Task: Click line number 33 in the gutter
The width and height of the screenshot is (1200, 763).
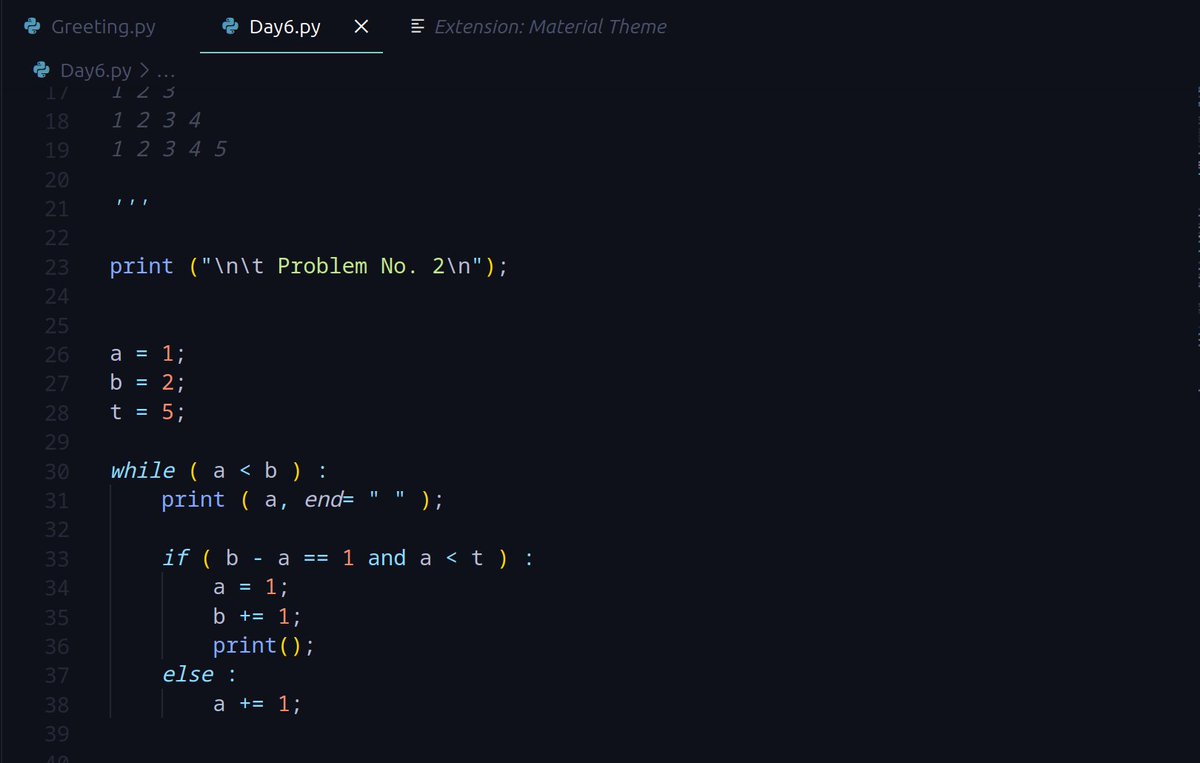Action: point(57,558)
